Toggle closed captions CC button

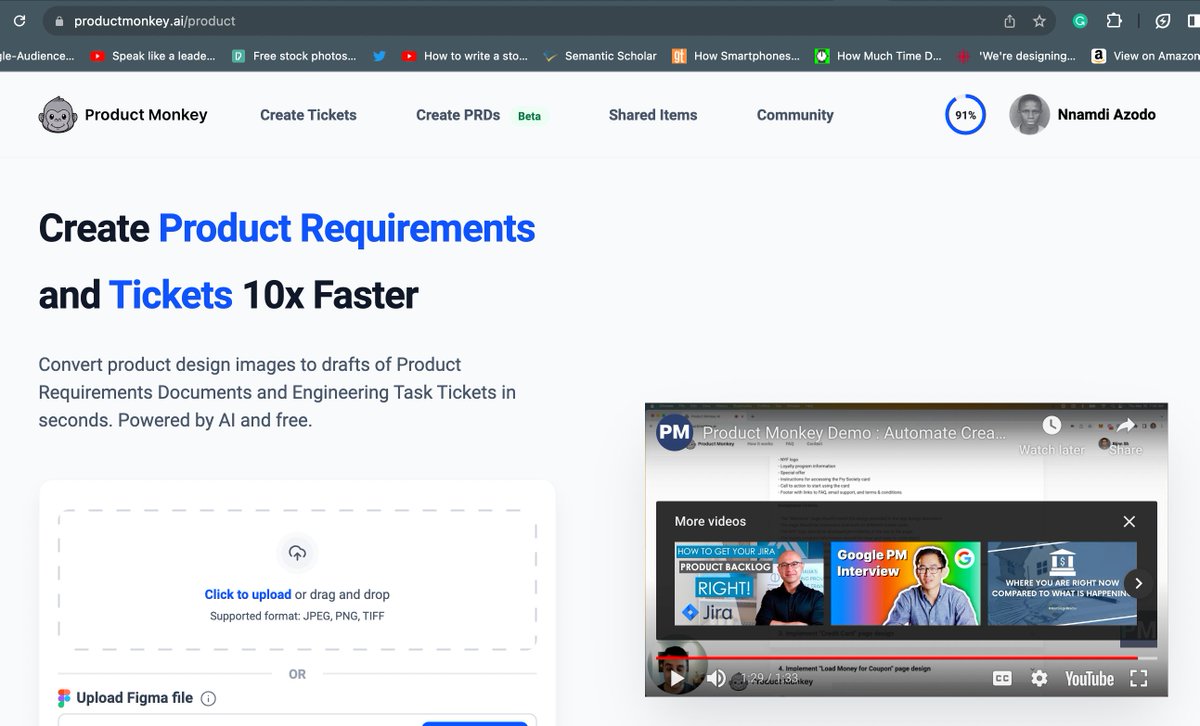1002,678
